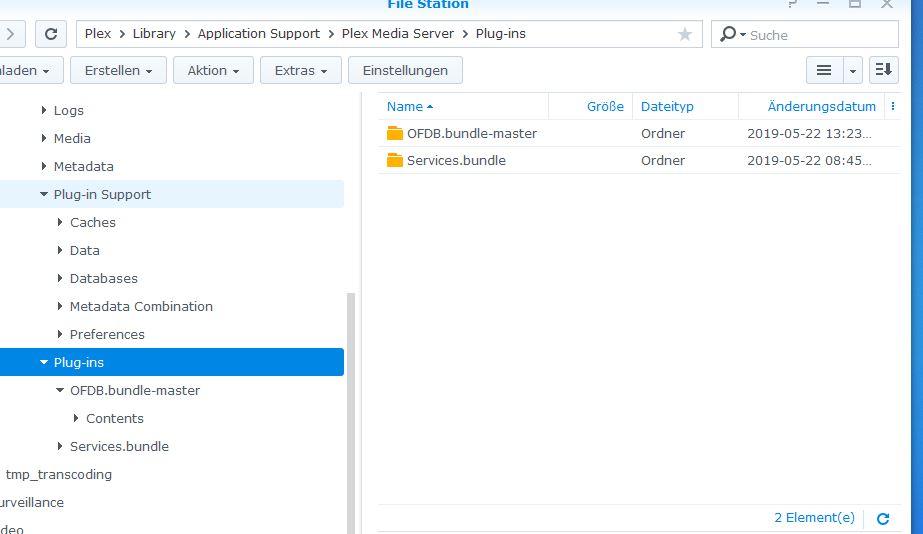Image resolution: width=923 pixels, height=534 pixels.
Task: Open the upload (laden) dropdown button
Action: tap(29, 71)
